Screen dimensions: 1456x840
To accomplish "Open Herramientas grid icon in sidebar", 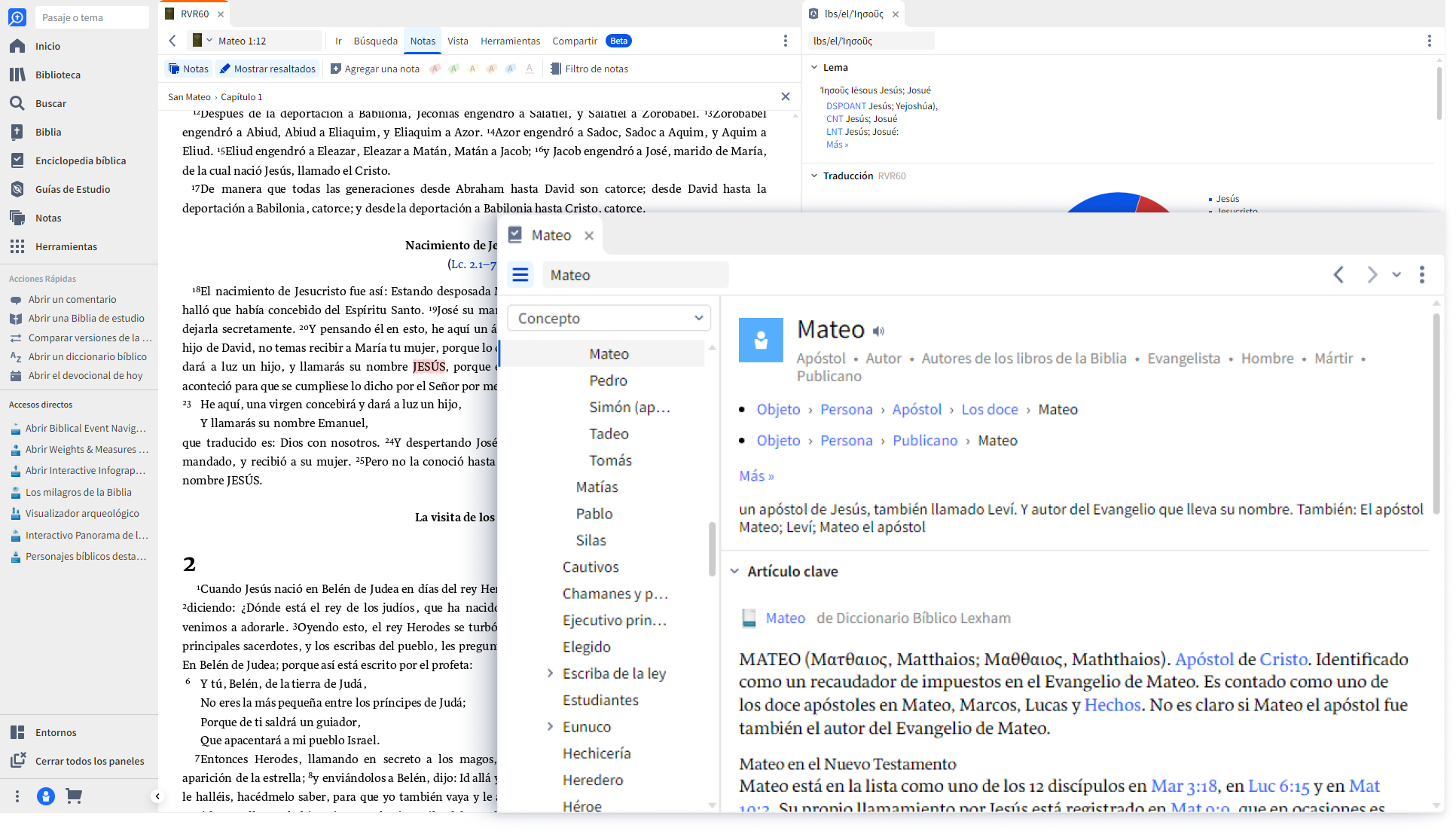I will pos(17,246).
